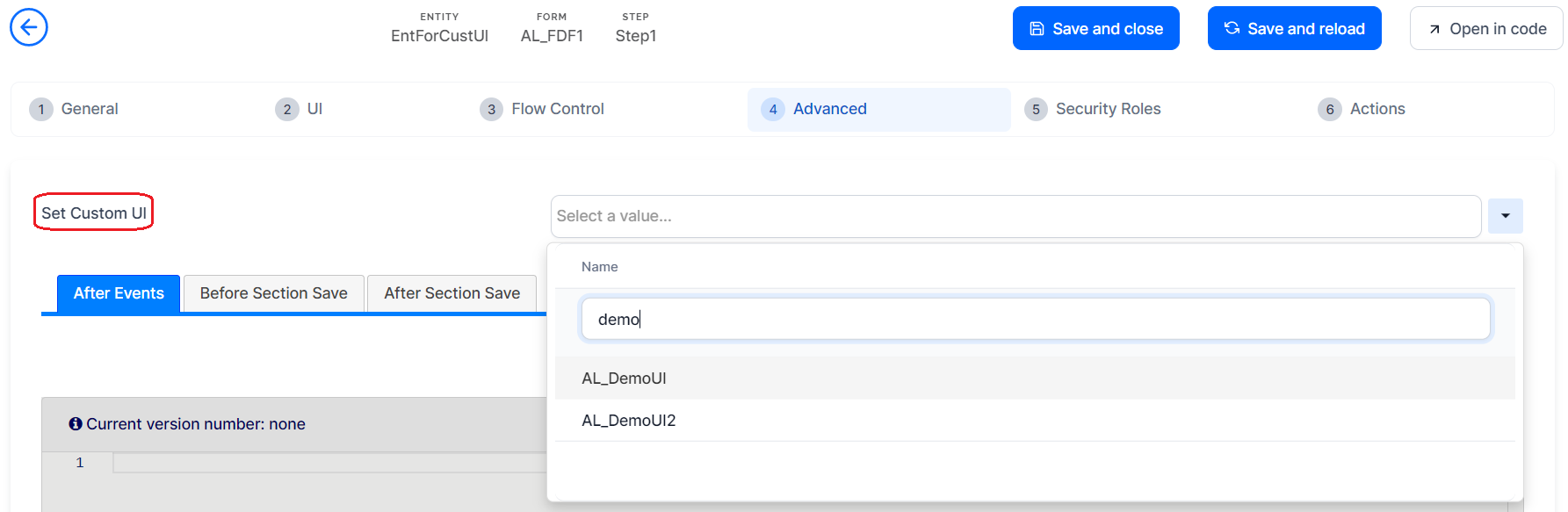The height and width of the screenshot is (512, 1568).
Task: Pick the AL_DemoUI2 option
Action: point(629,421)
